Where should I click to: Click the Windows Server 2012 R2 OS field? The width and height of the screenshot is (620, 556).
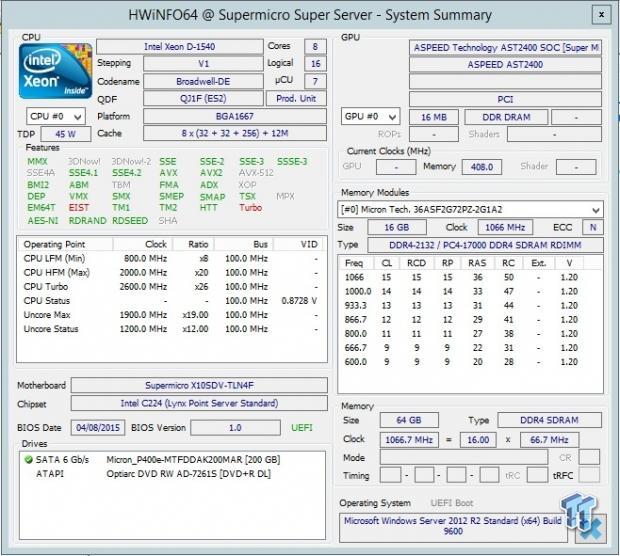[453, 528]
